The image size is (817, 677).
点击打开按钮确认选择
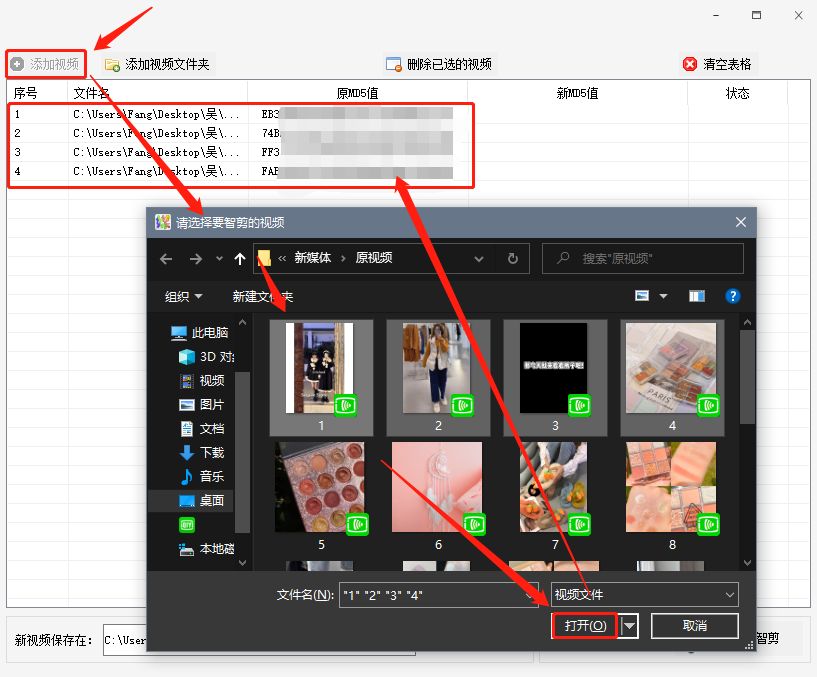pyautogui.click(x=588, y=625)
